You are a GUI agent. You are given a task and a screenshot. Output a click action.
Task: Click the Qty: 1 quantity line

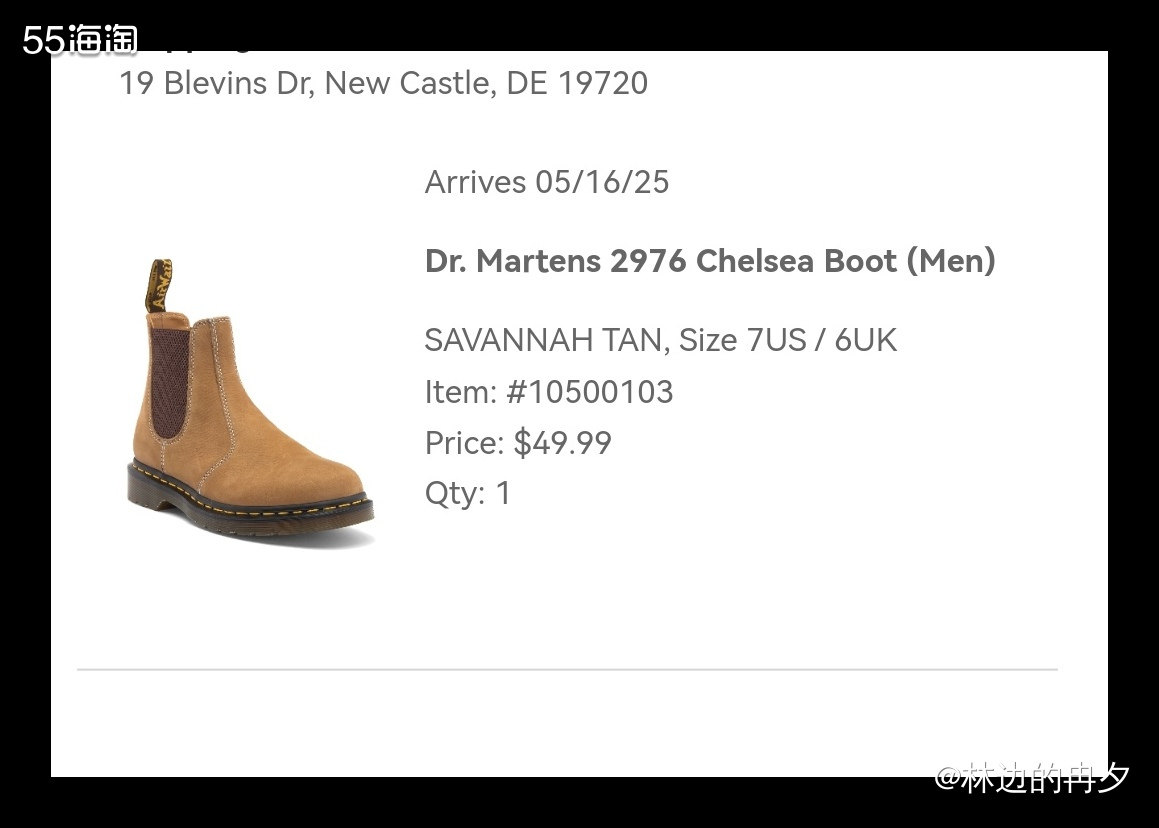[467, 493]
